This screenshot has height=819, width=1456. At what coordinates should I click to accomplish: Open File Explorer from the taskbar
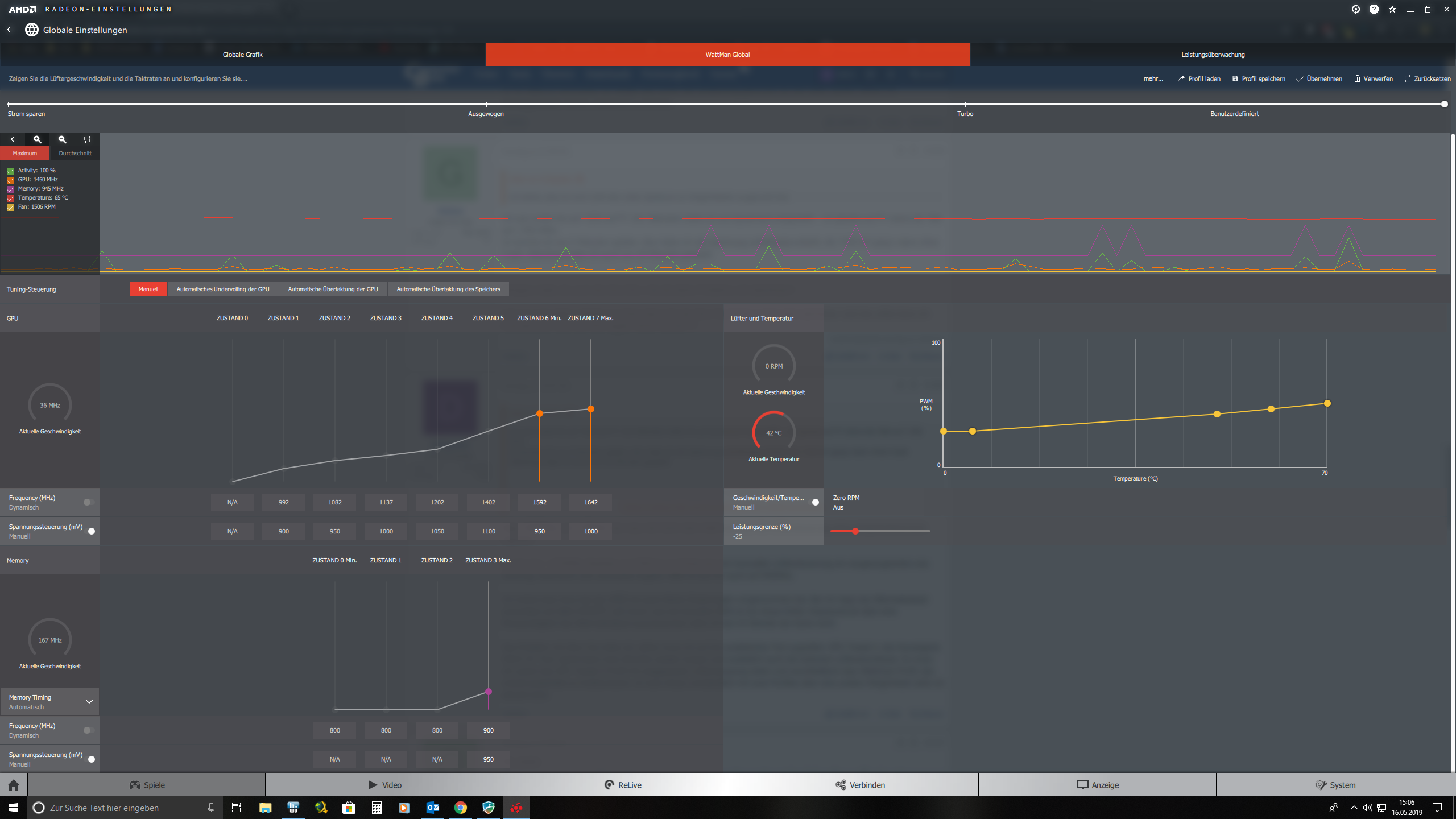pyautogui.click(x=265, y=808)
